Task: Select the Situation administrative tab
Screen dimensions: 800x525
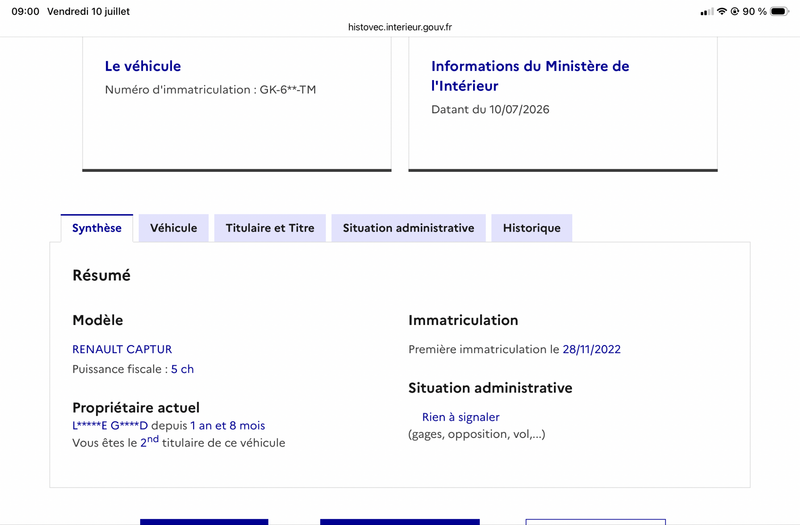Action: (408, 228)
